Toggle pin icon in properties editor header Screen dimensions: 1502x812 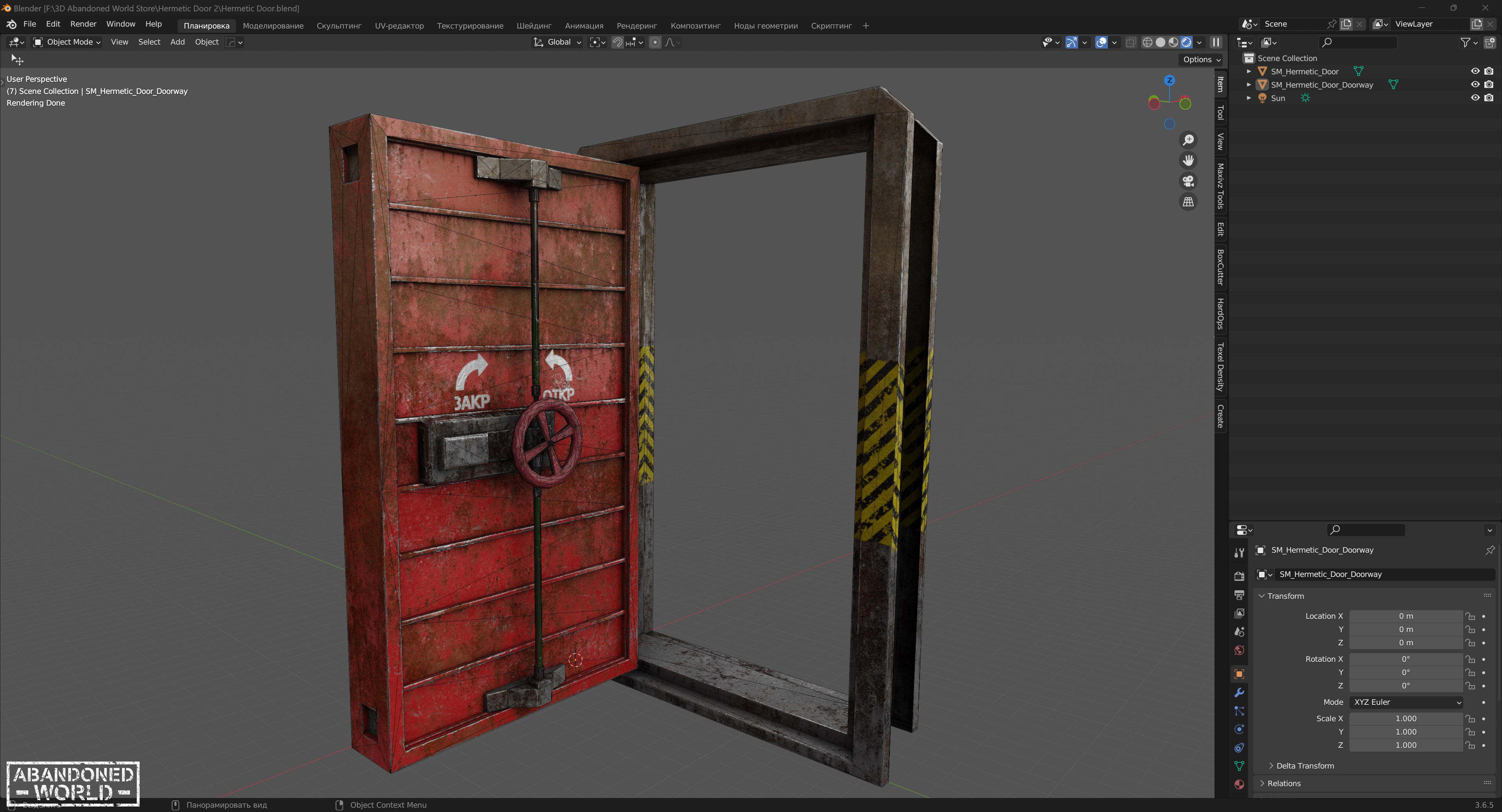pos(1490,550)
